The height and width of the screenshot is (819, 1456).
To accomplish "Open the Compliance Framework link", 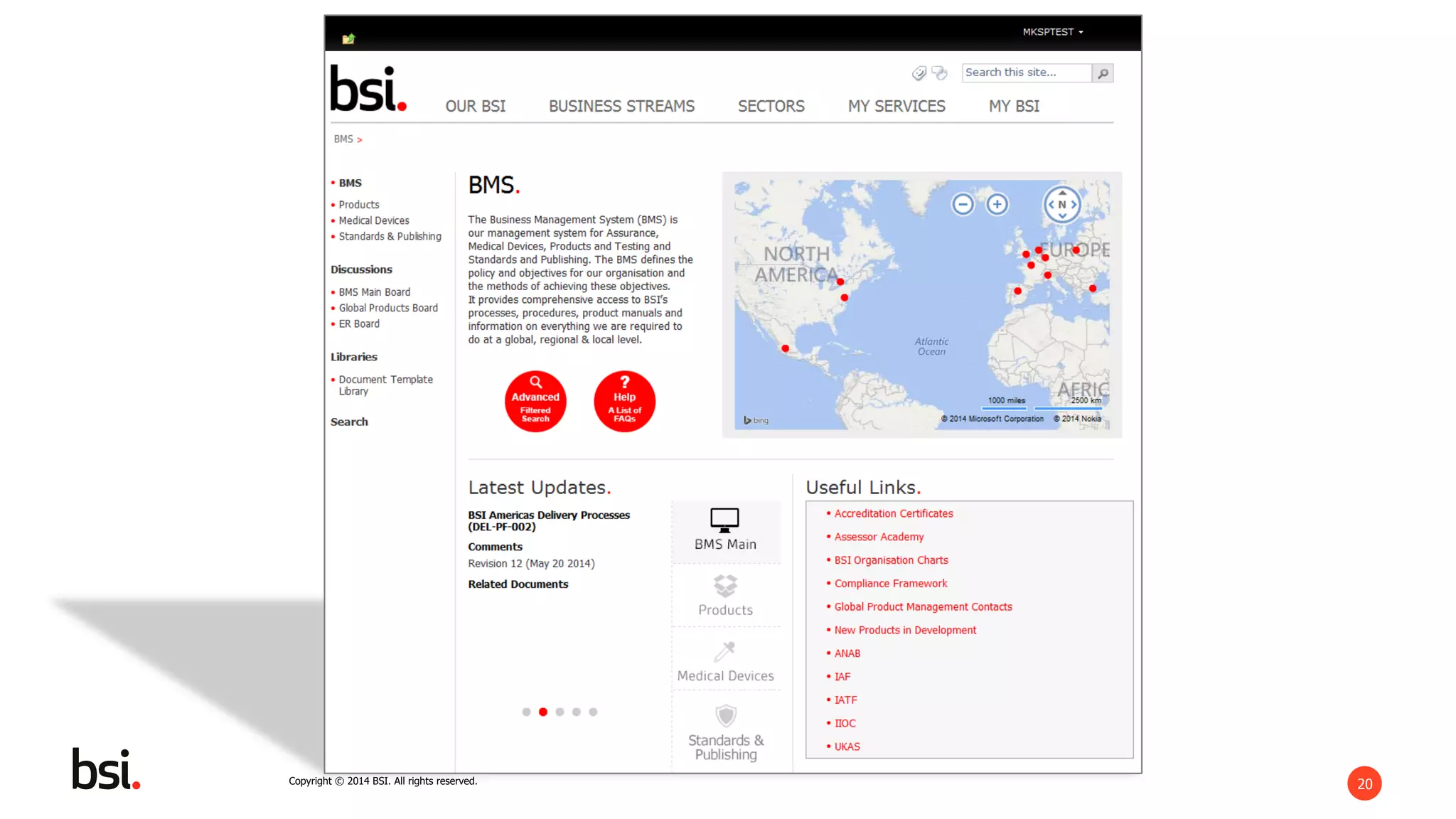I will click(891, 584).
